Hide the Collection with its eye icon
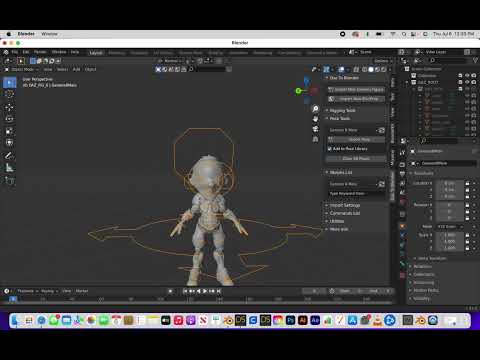480x360 pixels. [467, 76]
